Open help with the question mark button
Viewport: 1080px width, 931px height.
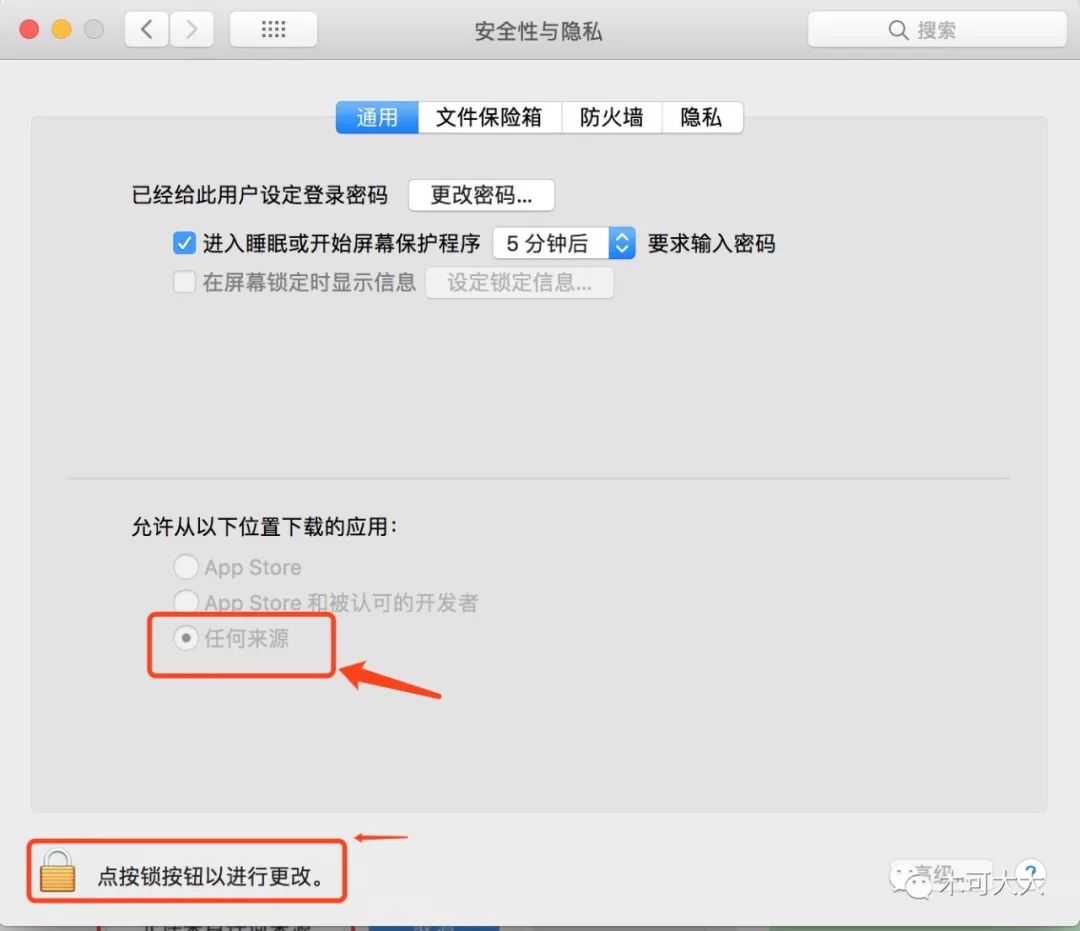pos(1030,872)
